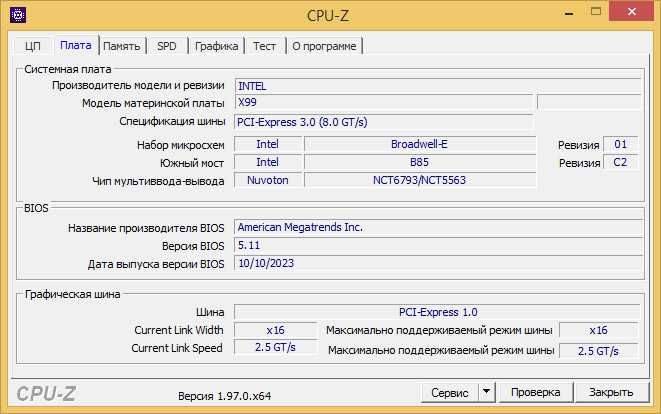Click the maximum supported 2.5 GT/s value
Viewport: 661px width, 414px height.
(599, 351)
